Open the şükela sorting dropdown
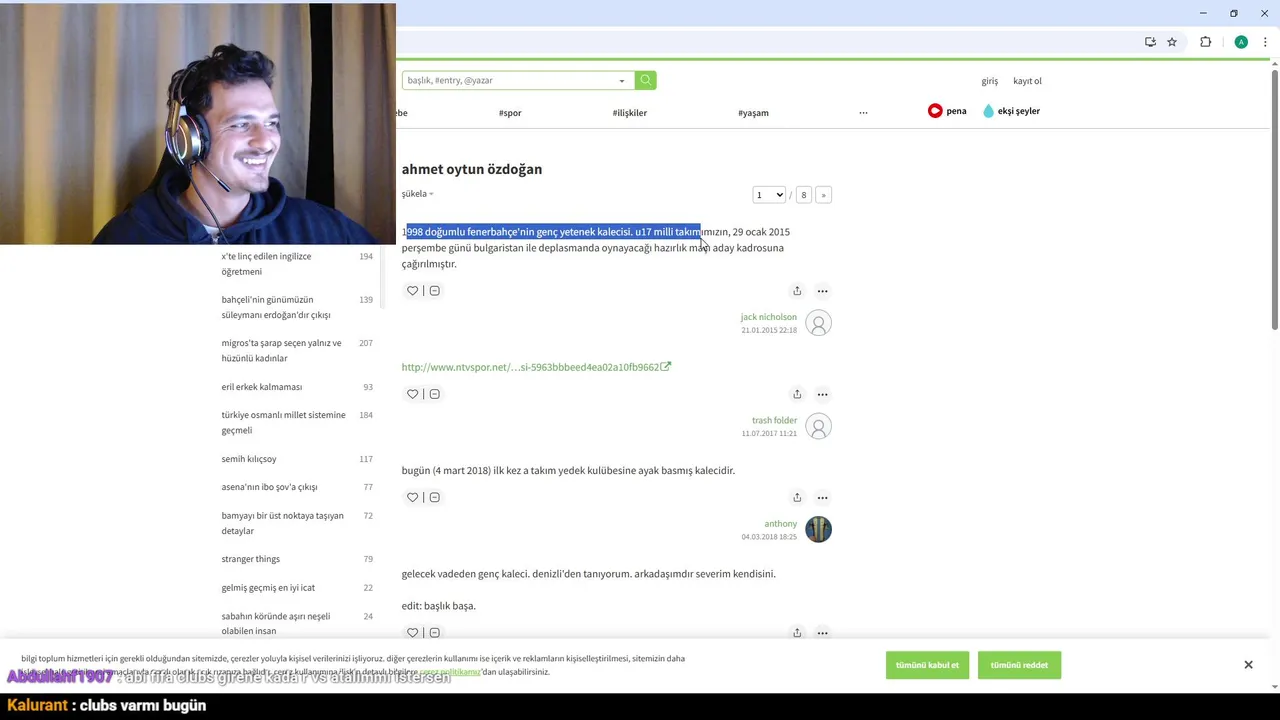The height and width of the screenshot is (720, 1280). point(417,194)
